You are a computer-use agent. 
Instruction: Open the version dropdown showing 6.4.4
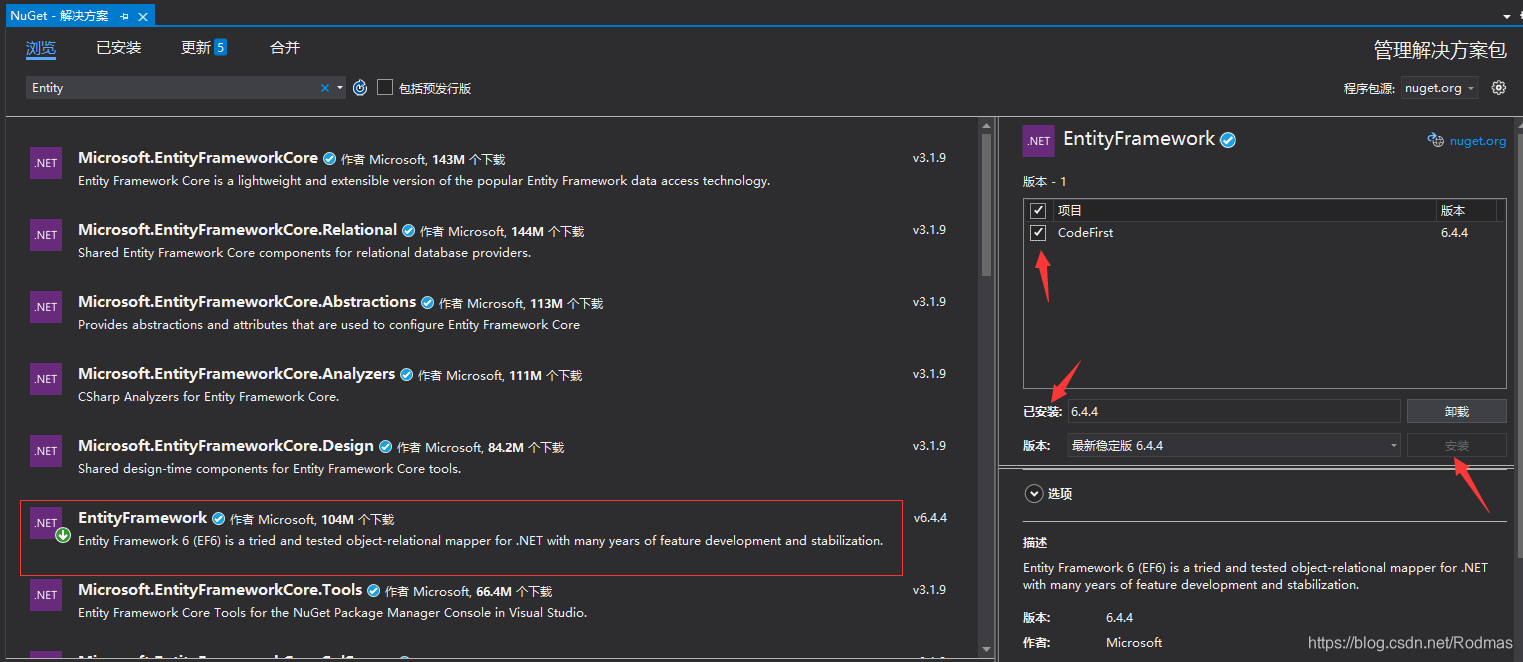(x=1234, y=446)
